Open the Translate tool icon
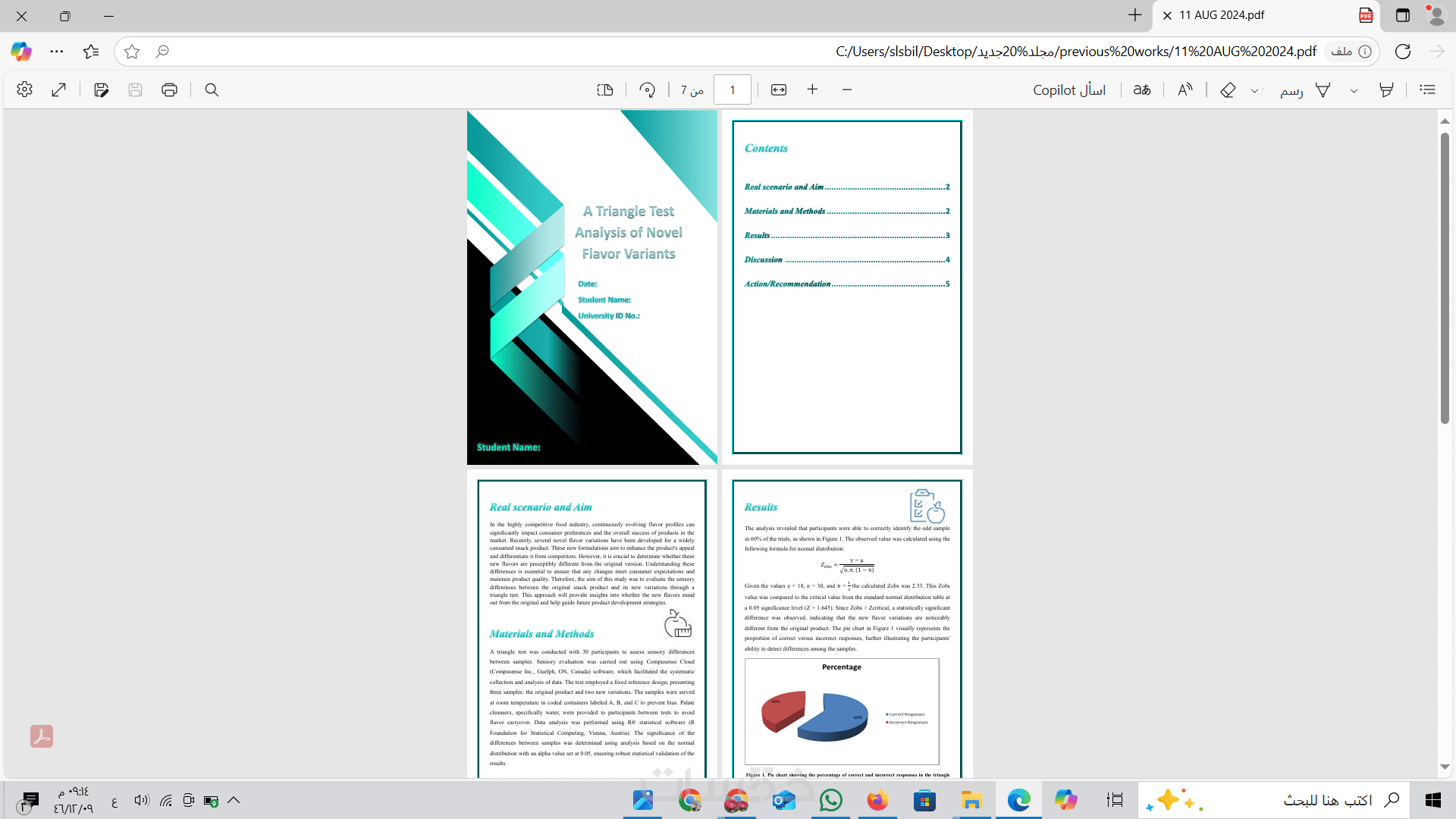The height and width of the screenshot is (819, 1456). [1141, 90]
